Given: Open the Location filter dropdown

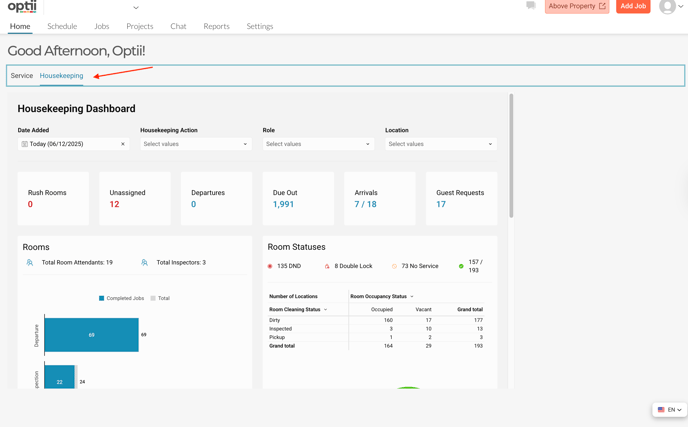Looking at the screenshot, I should pyautogui.click(x=441, y=144).
